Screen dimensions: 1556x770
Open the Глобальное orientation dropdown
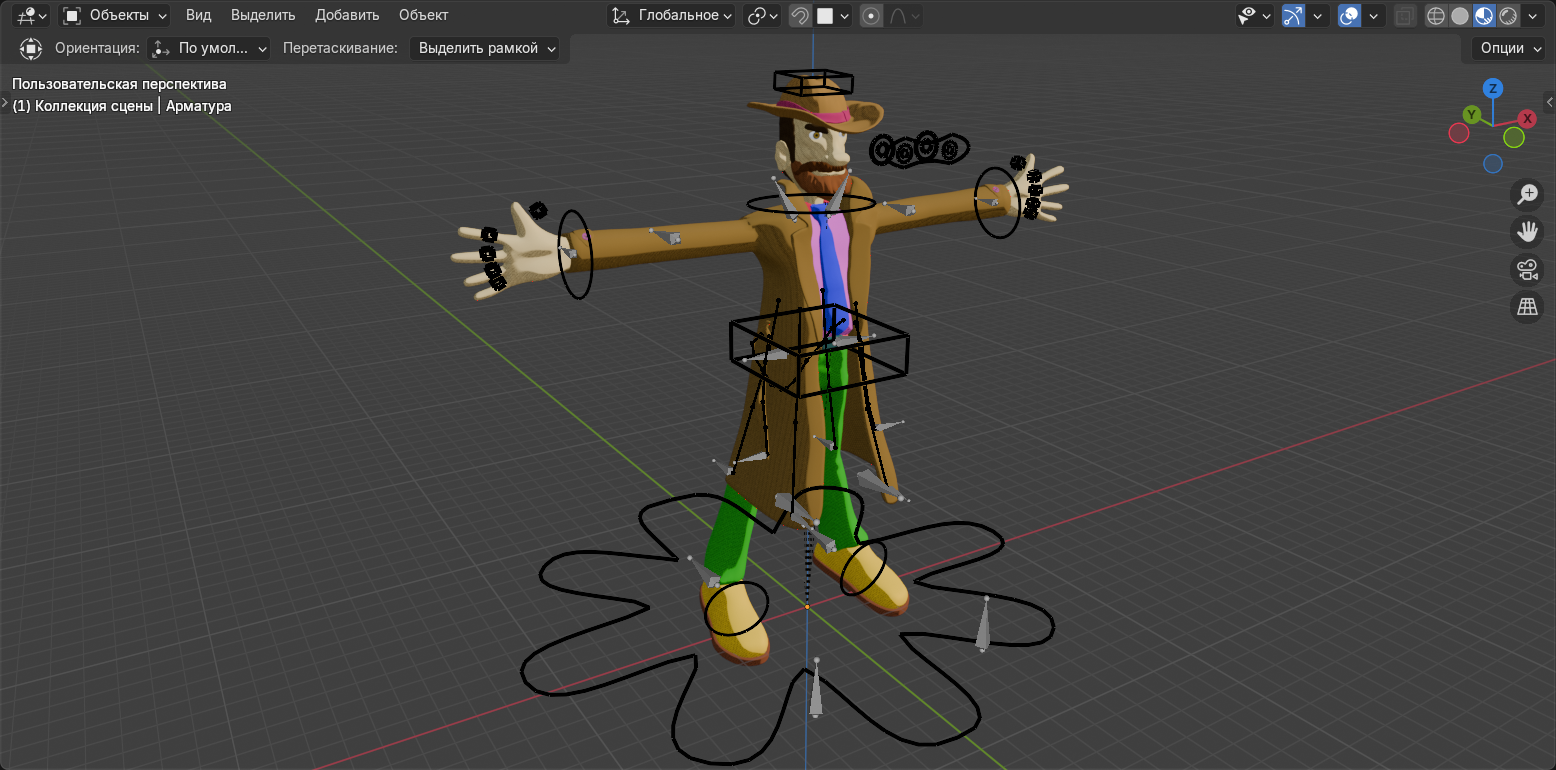click(x=670, y=16)
